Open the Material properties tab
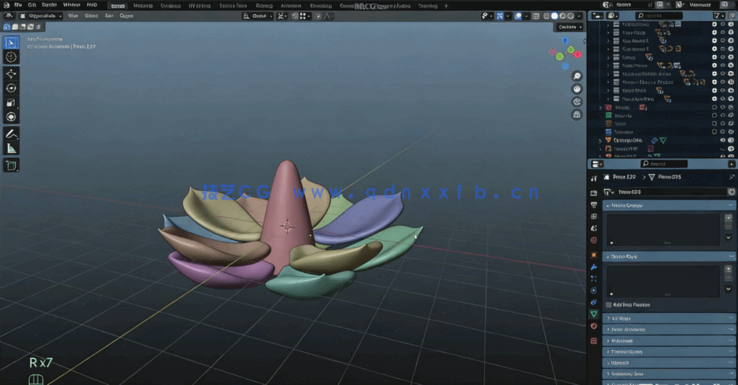738x385 pixels. pos(594,326)
